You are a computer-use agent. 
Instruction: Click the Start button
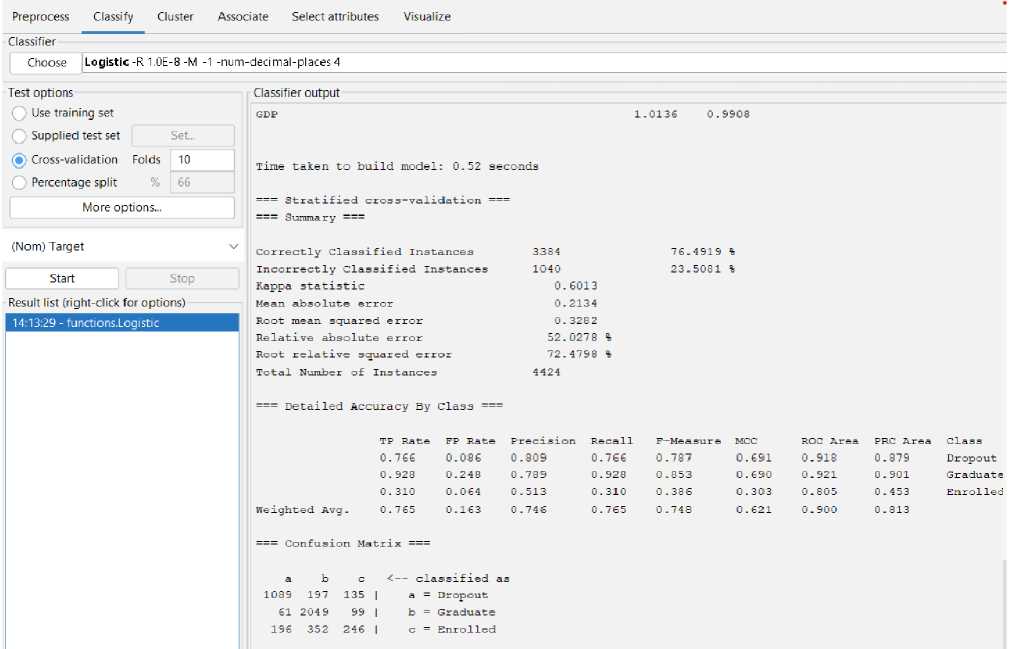pos(62,279)
